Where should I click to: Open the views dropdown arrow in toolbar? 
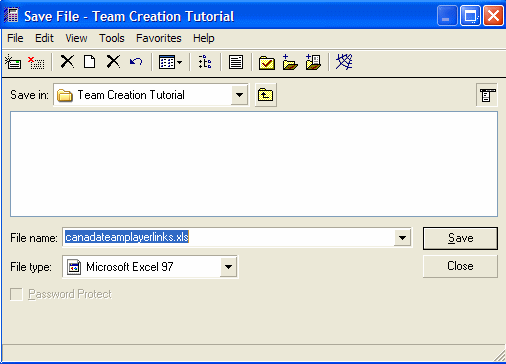(x=180, y=62)
